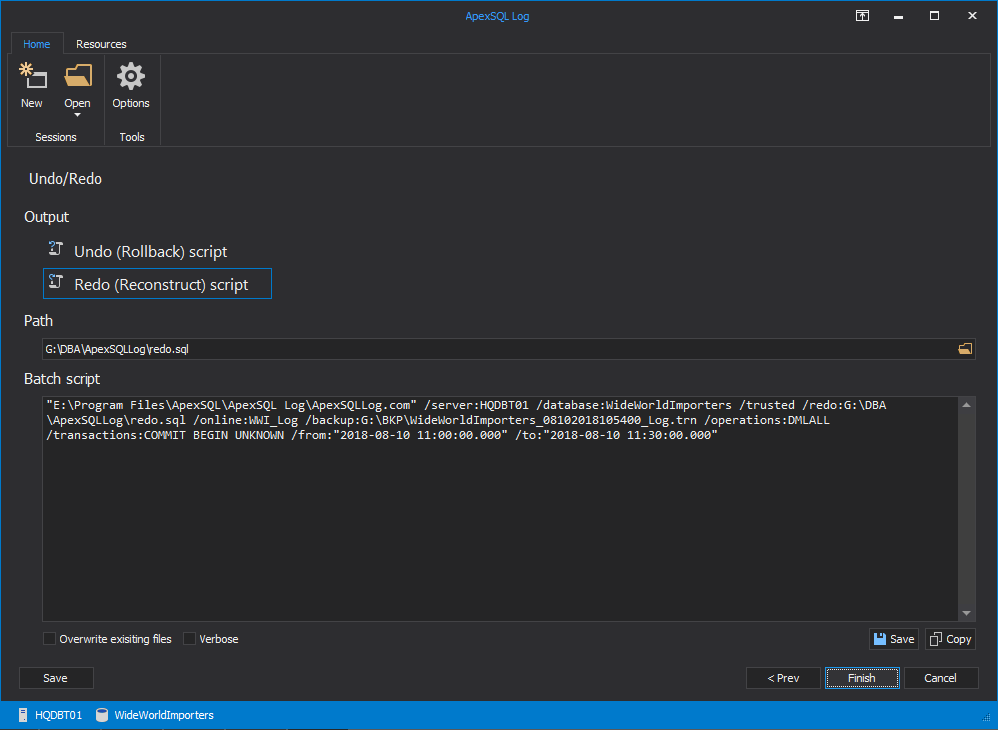Click scroll down arrow of batch script
Screen dimensions: 998x730
coord(966,613)
